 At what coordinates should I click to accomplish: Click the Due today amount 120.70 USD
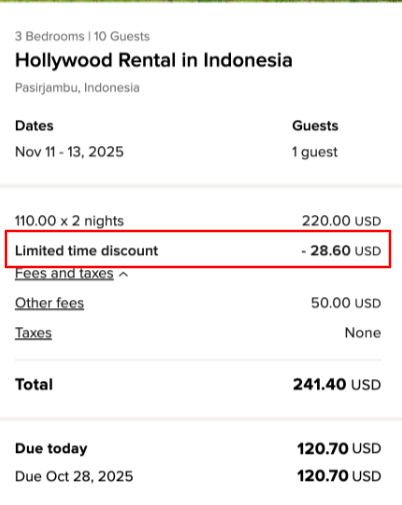coord(339,449)
